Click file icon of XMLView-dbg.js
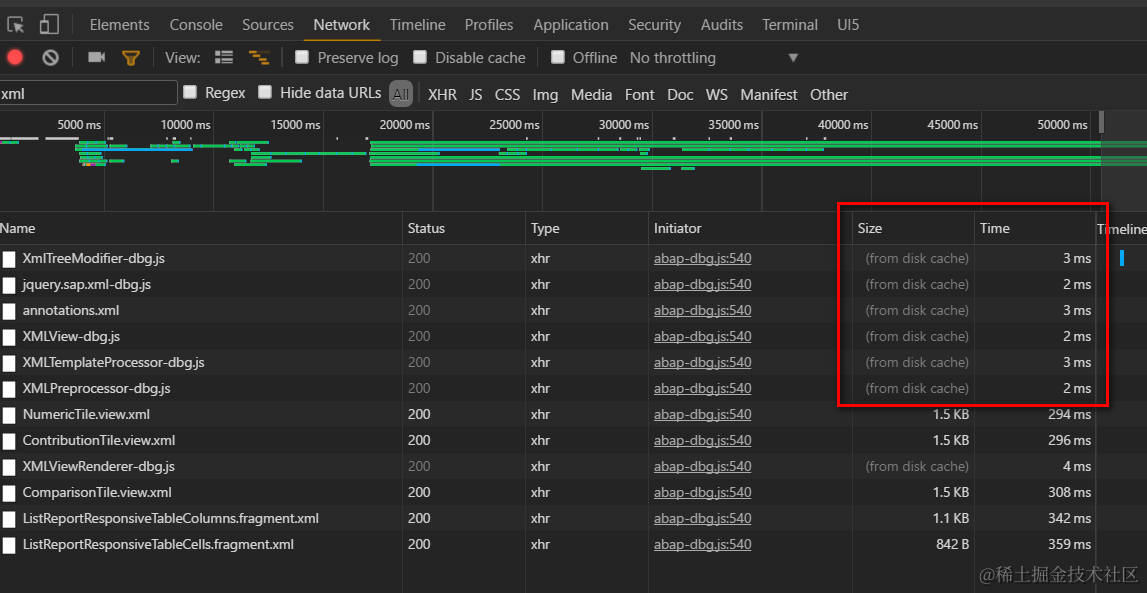 click(9, 337)
